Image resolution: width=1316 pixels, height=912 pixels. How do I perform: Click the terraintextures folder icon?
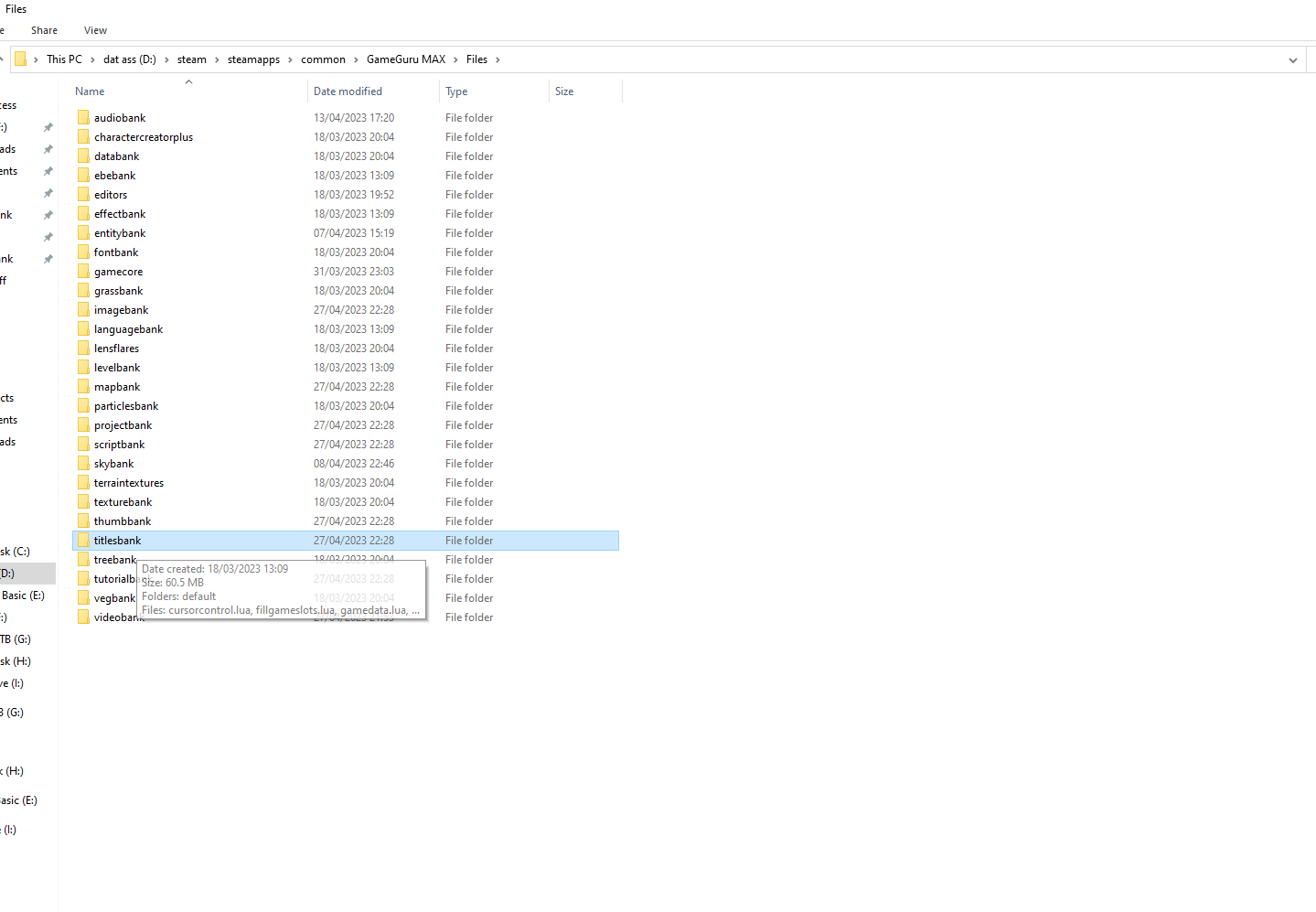[83, 482]
